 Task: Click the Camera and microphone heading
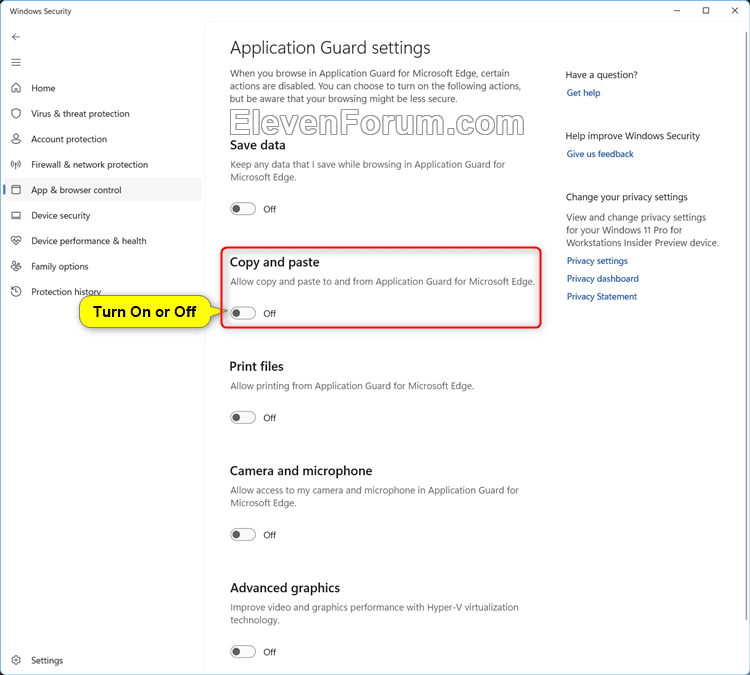(301, 471)
